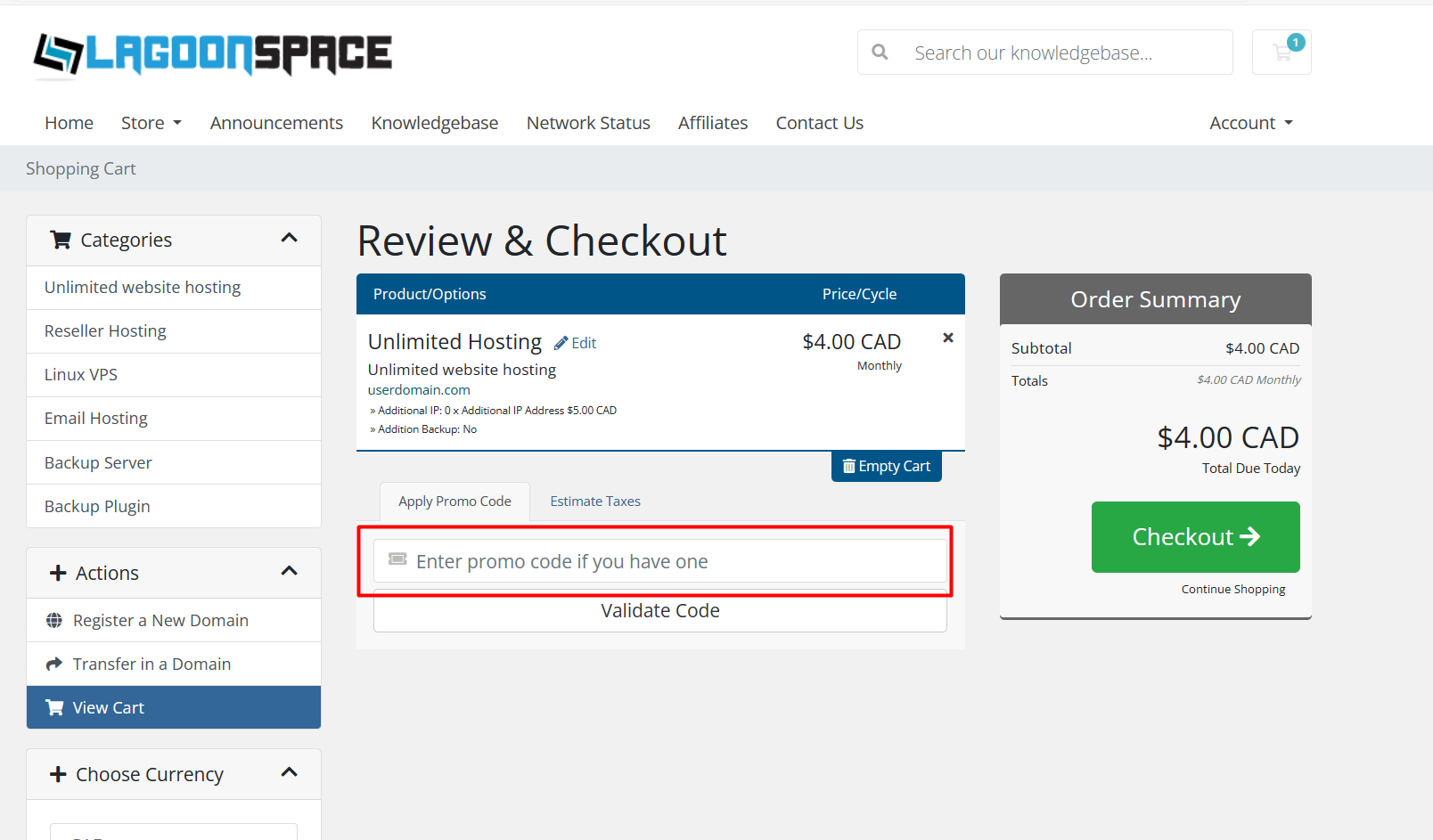The width and height of the screenshot is (1433, 840).
Task: Expand the Account dropdown menu
Action: [1250, 123]
